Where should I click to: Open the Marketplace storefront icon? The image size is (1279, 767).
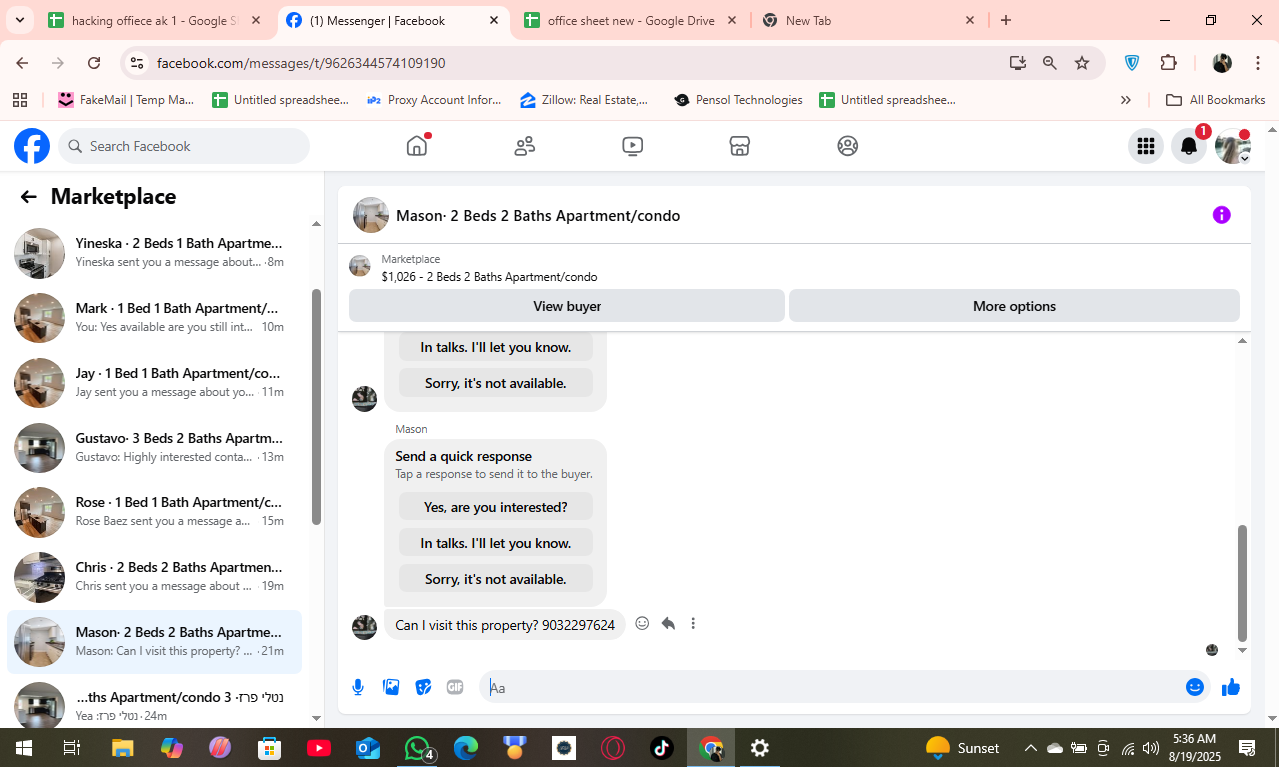click(740, 146)
